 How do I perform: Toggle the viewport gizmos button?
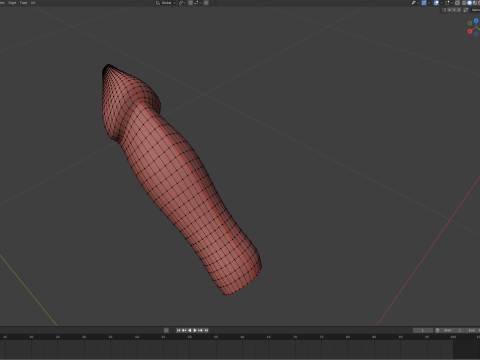[x=424, y=3]
